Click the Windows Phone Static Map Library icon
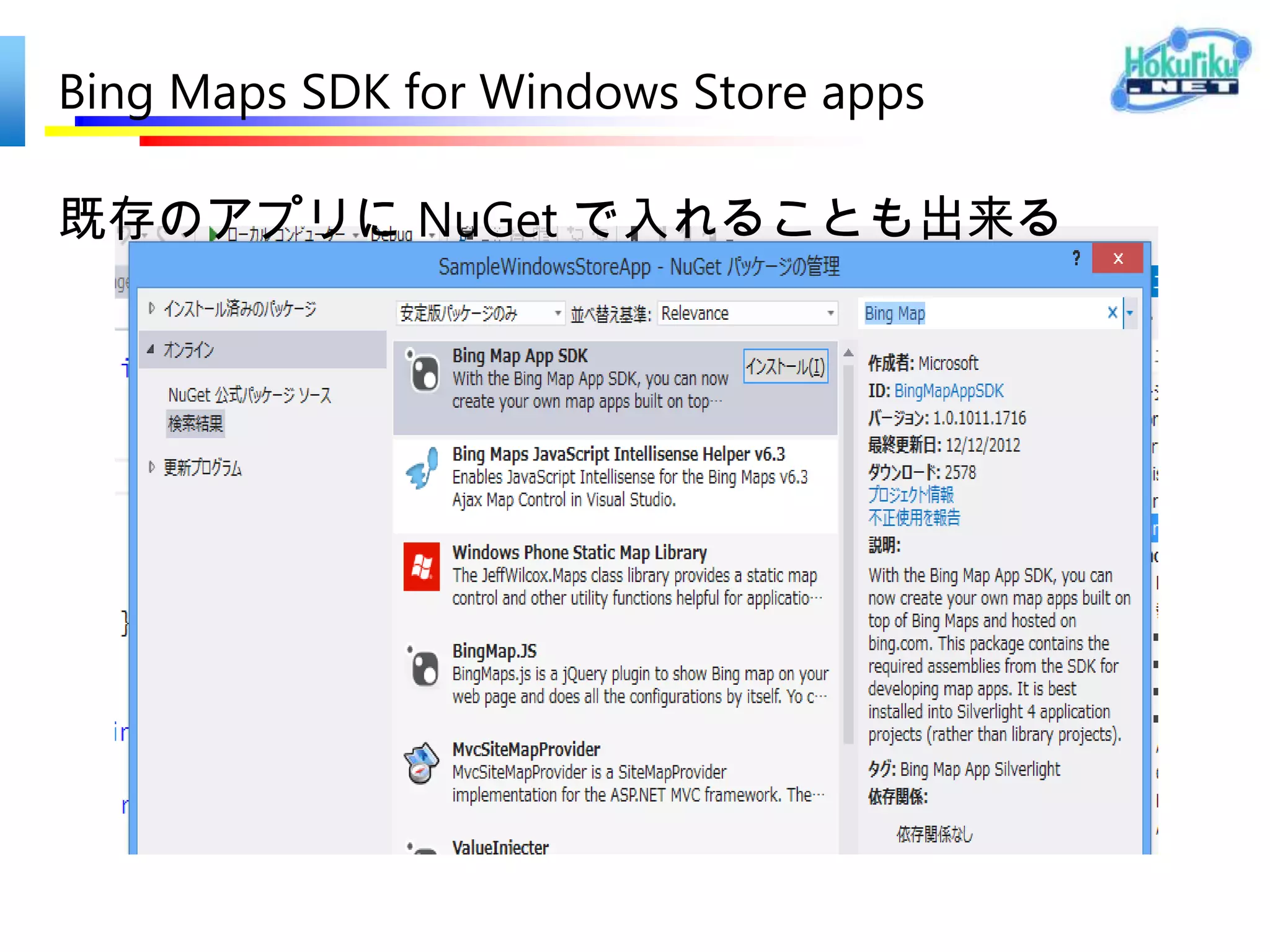Image resolution: width=1270 pixels, height=952 pixels. coord(422,566)
